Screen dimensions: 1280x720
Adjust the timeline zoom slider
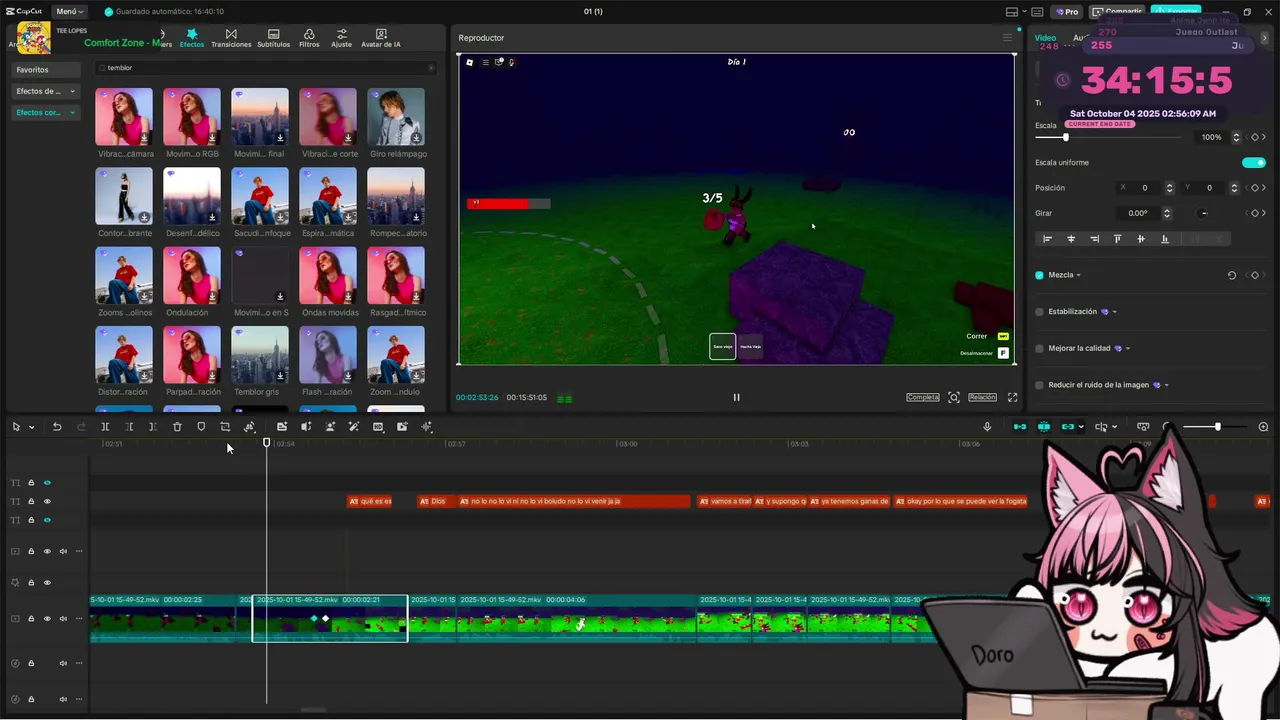point(1216,427)
